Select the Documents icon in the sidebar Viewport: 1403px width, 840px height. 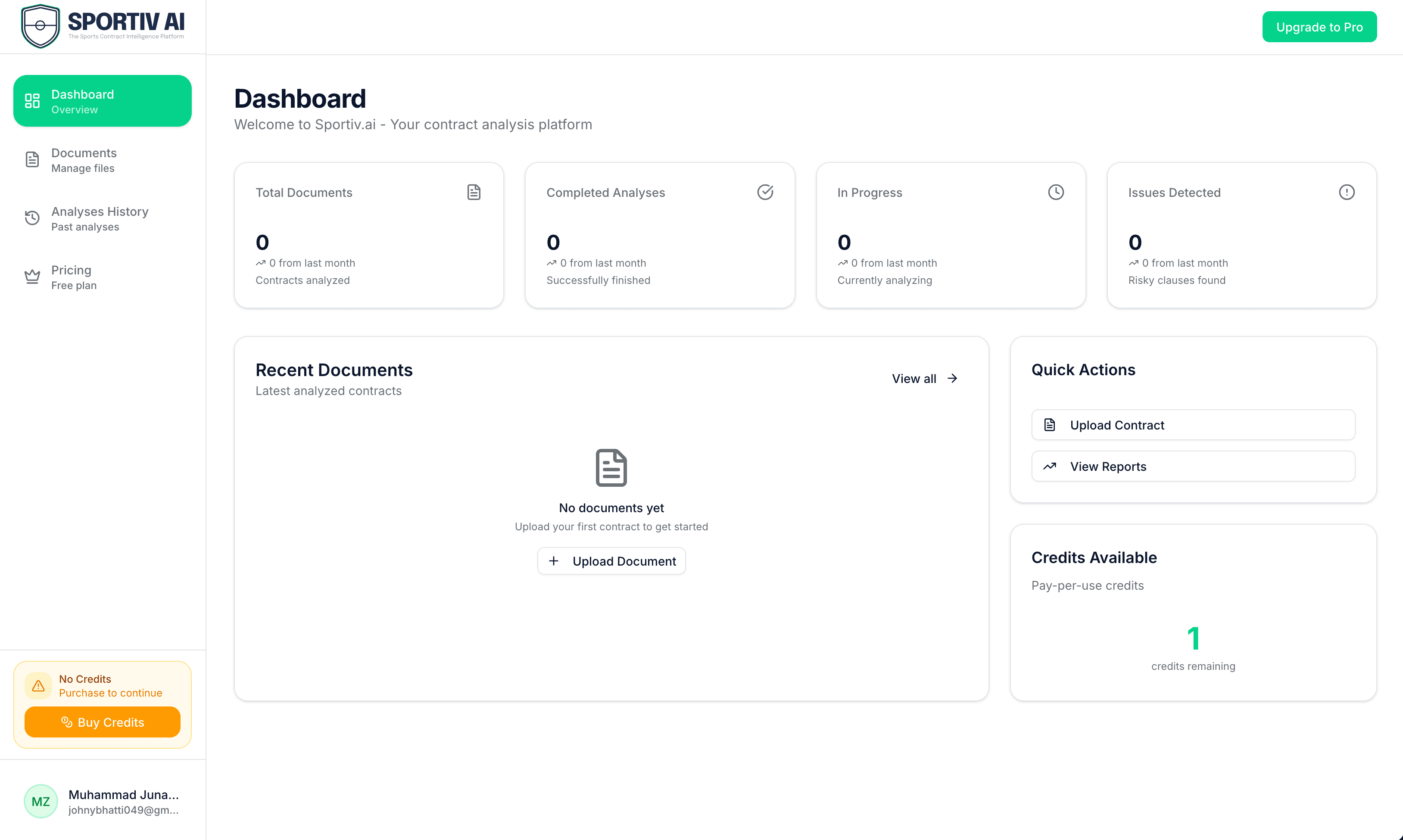click(x=32, y=160)
